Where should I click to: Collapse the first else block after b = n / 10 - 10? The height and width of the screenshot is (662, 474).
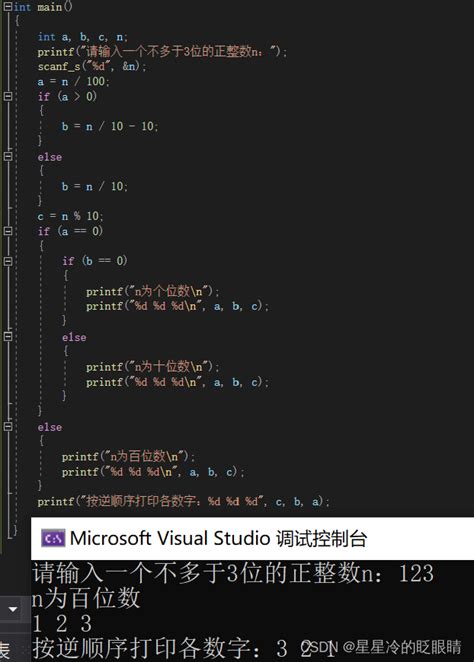(x=8, y=156)
